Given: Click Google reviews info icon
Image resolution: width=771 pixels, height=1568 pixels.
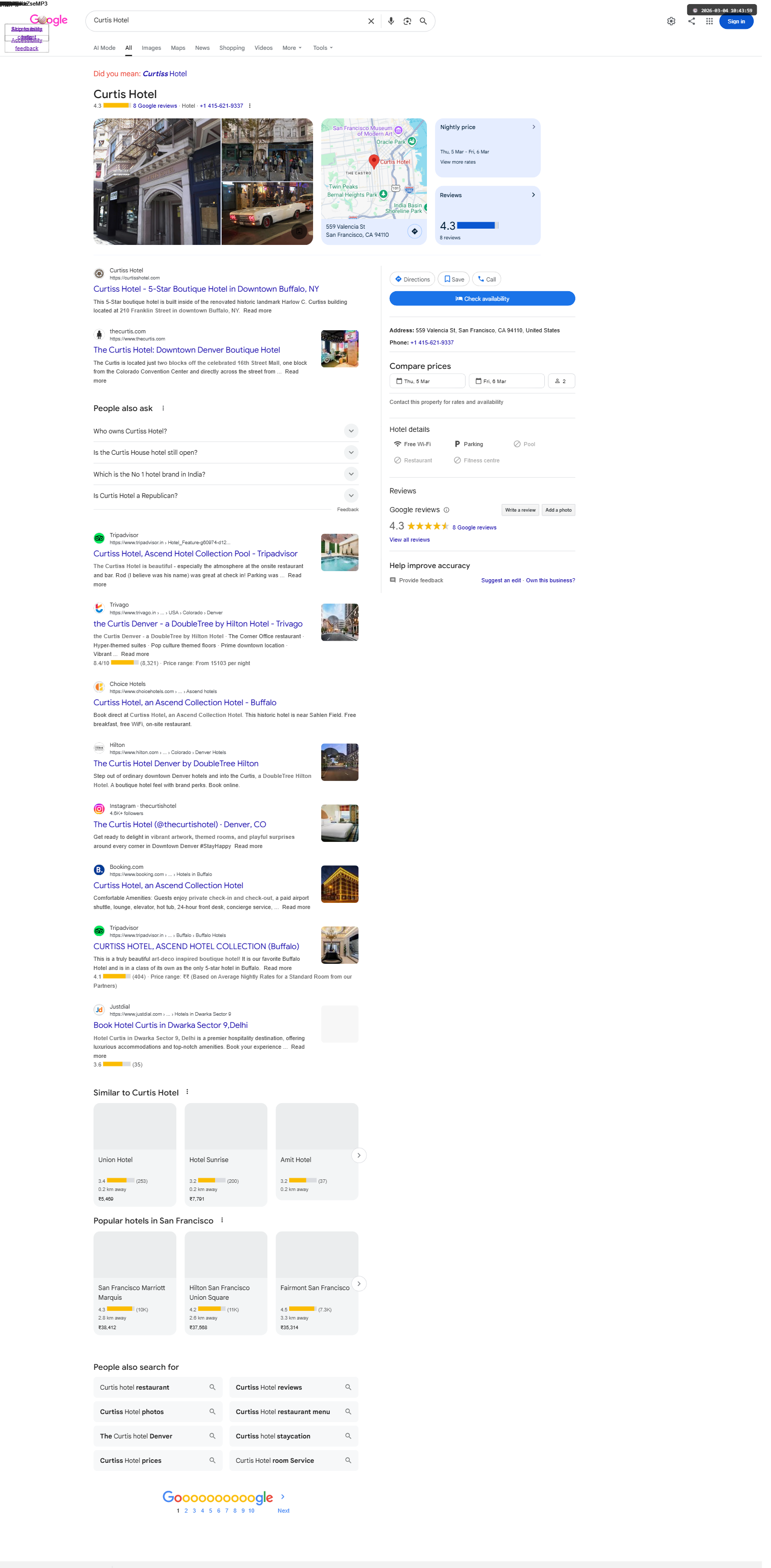Looking at the screenshot, I should pyautogui.click(x=446, y=510).
